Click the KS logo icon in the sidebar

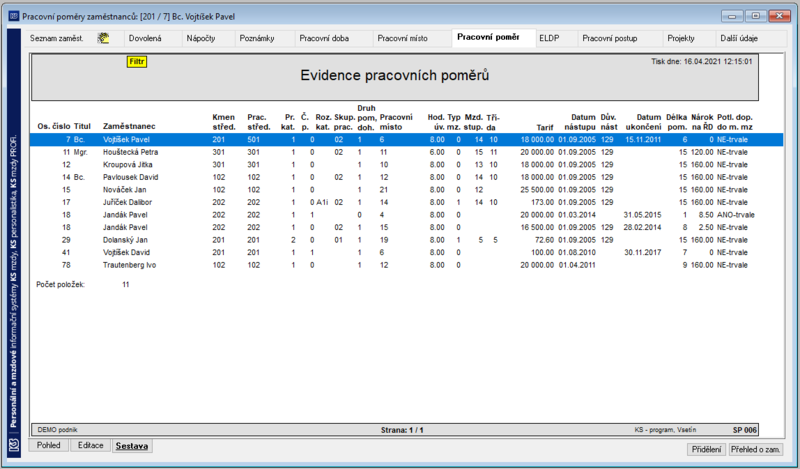[x=14, y=445]
